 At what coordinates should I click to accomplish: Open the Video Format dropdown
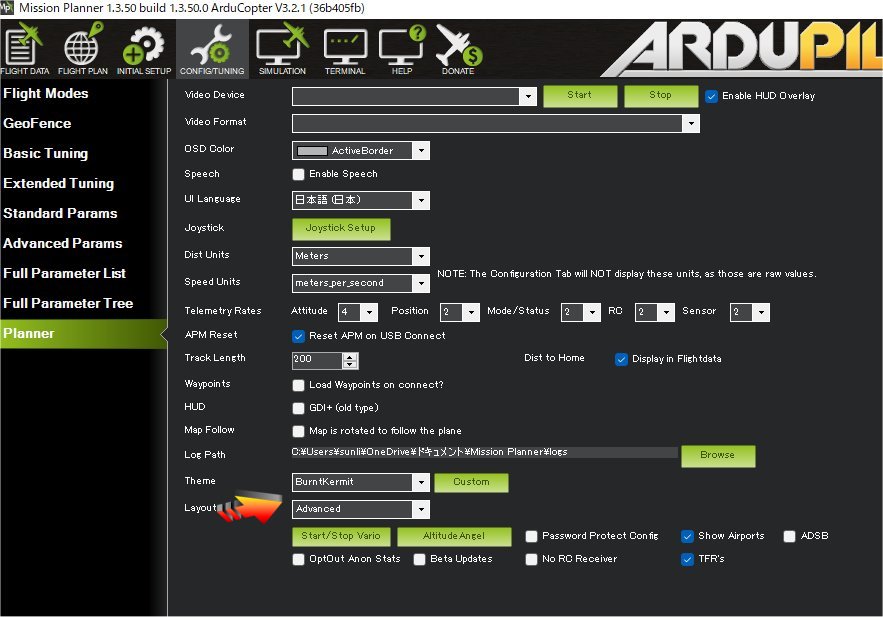pyautogui.click(x=691, y=123)
